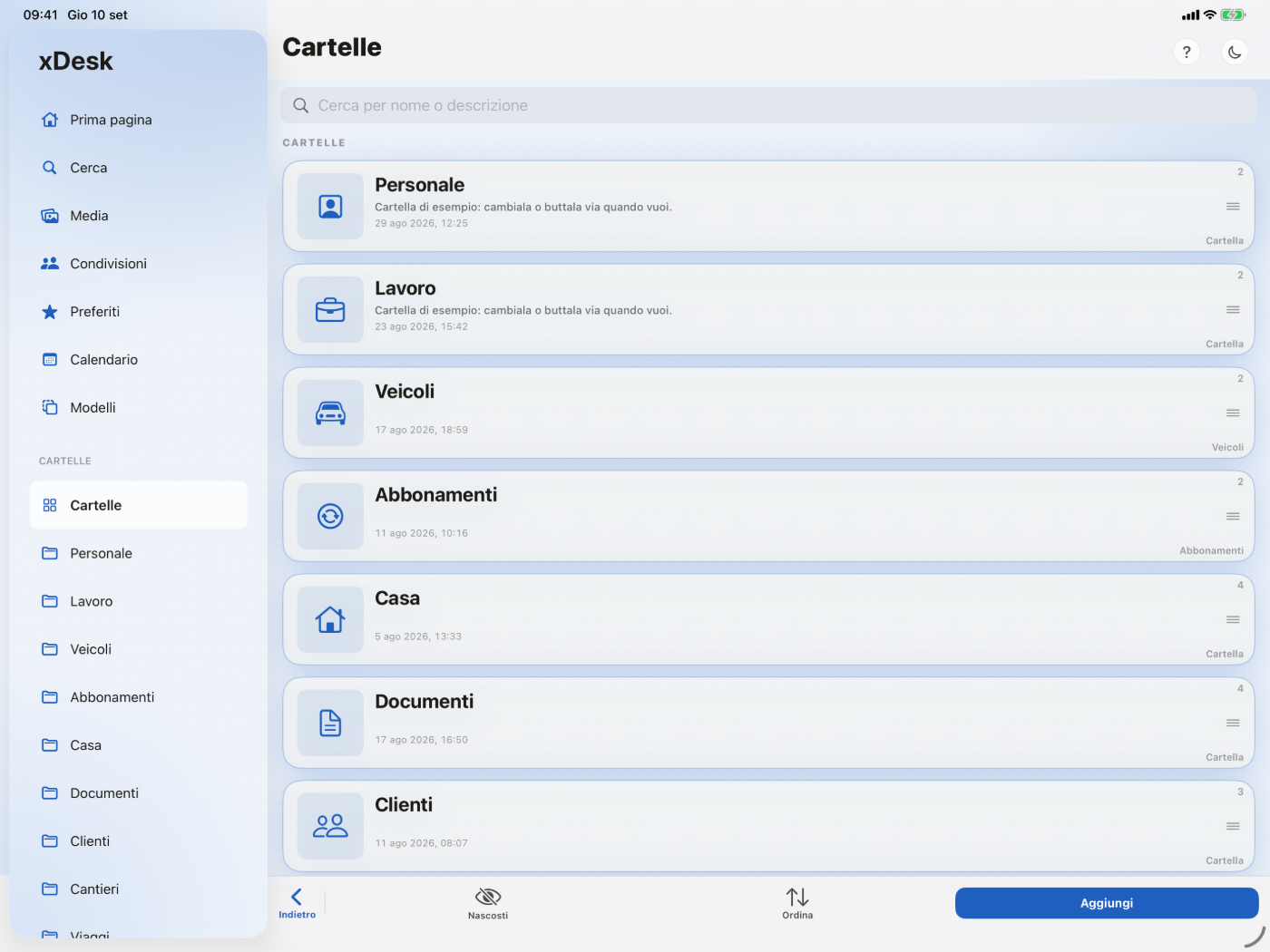The width and height of the screenshot is (1270, 952).
Task: Go back with the Indietro button
Action: click(x=297, y=903)
